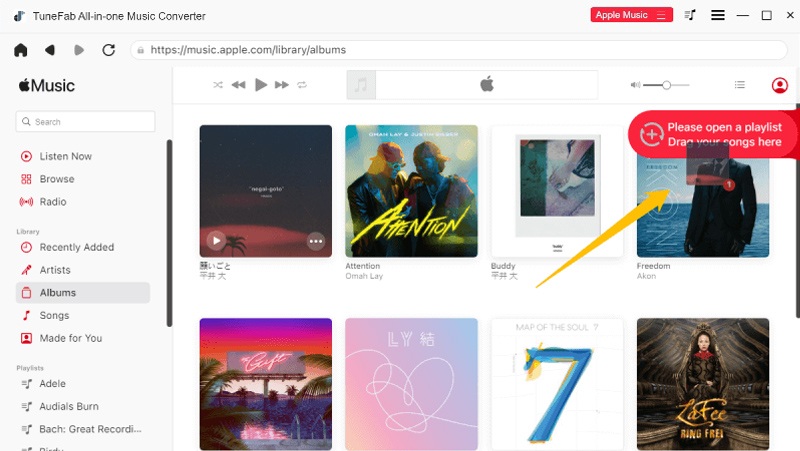Click the three-dots button on first album

pyautogui.click(x=316, y=241)
